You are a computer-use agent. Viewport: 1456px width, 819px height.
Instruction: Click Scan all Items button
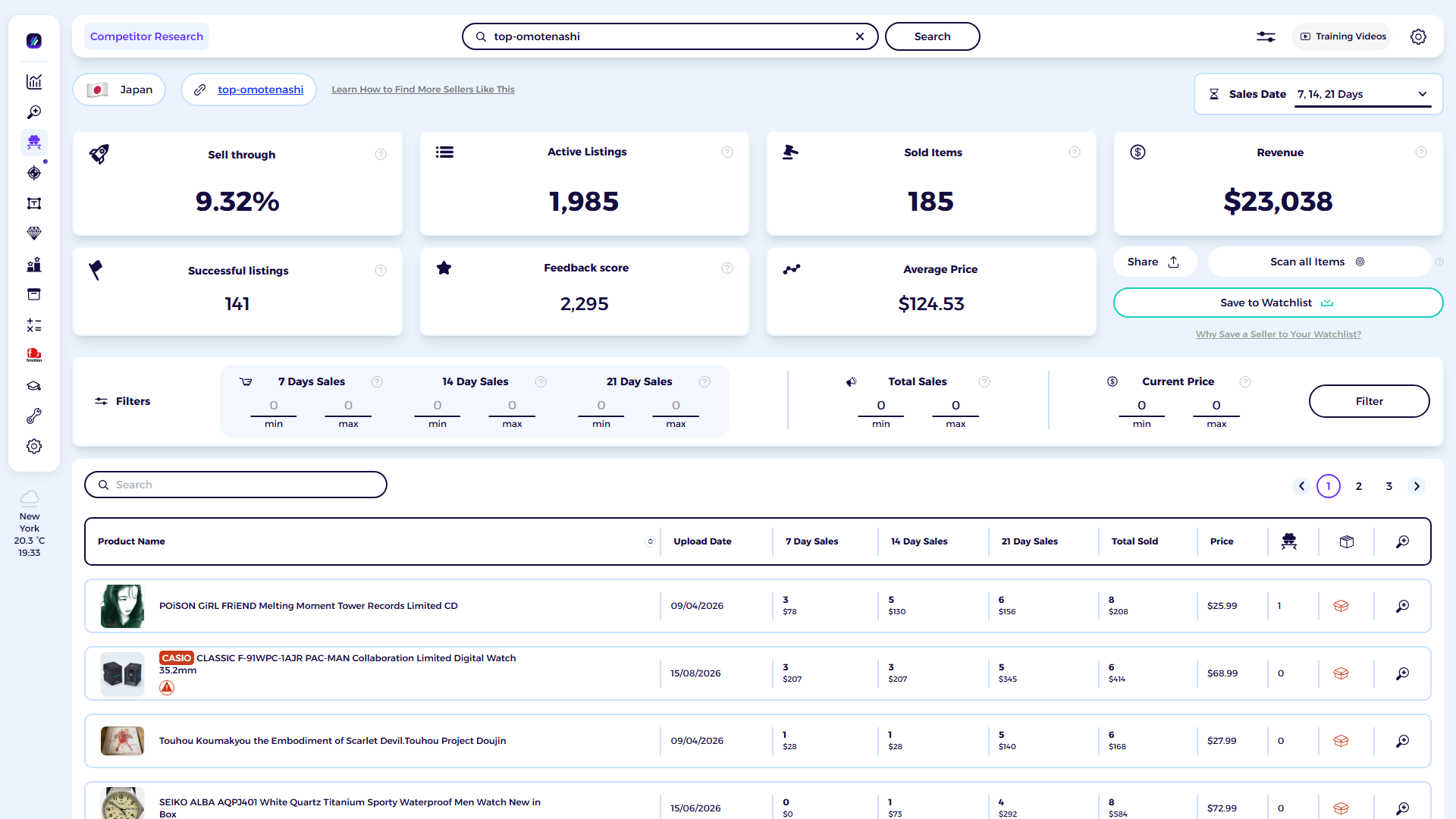pyautogui.click(x=1318, y=262)
